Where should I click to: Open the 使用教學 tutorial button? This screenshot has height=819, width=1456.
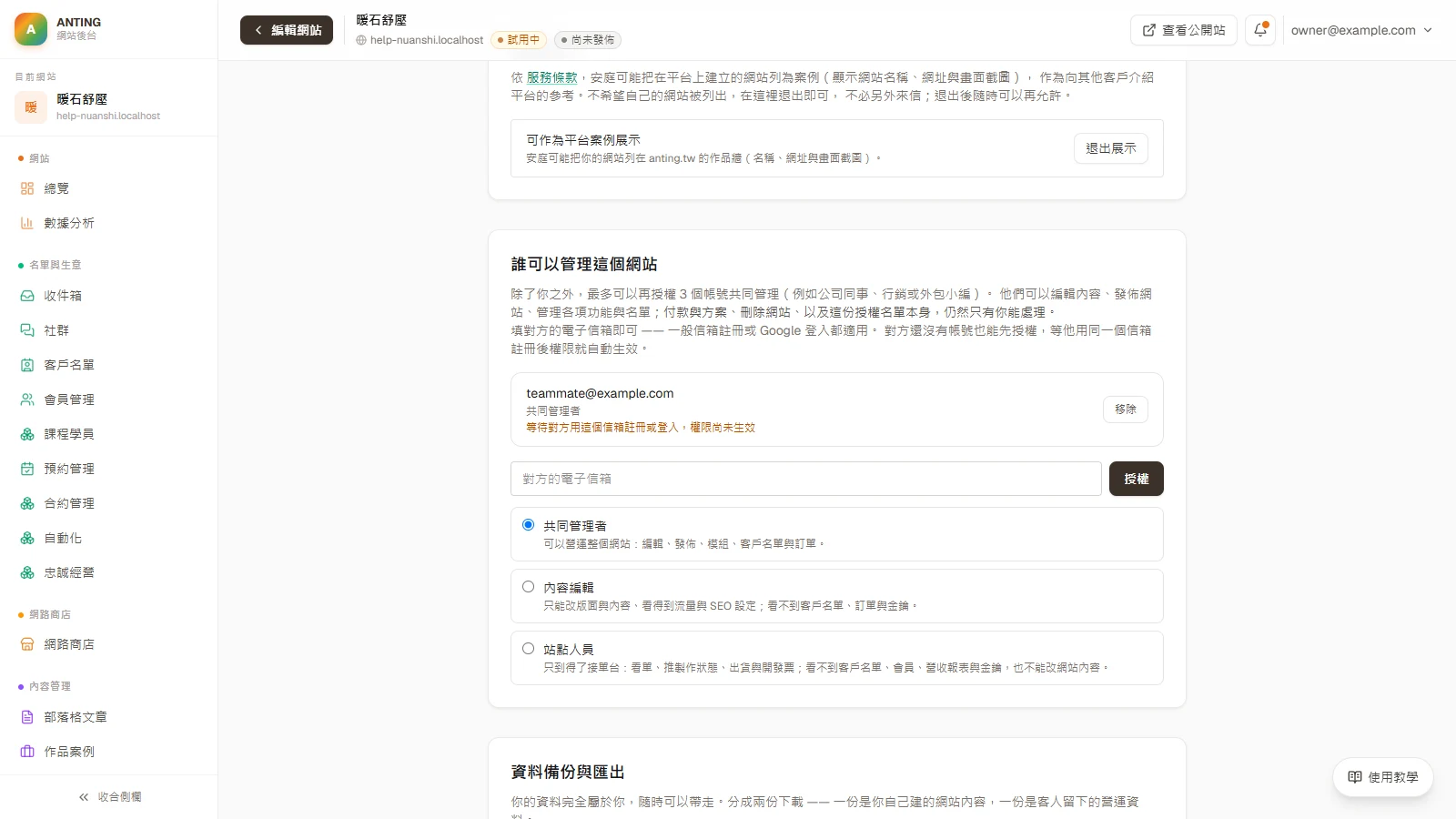tap(1383, 777)
